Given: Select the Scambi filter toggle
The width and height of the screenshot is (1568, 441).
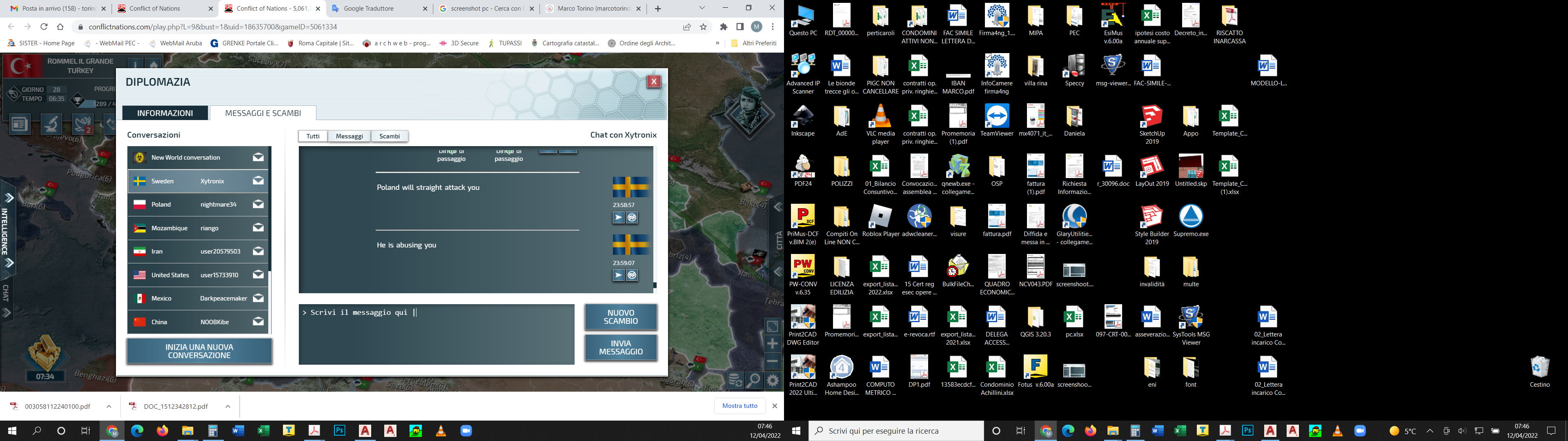Looking at the screenshot, I should [390, 136].
